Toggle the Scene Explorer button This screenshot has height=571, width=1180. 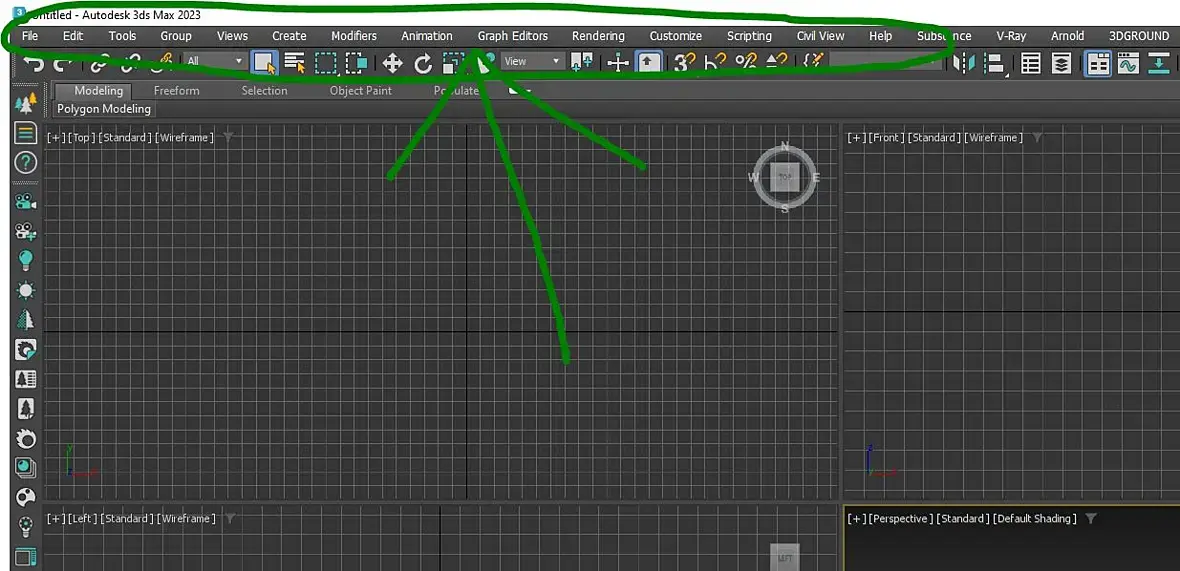point(1030,63)
